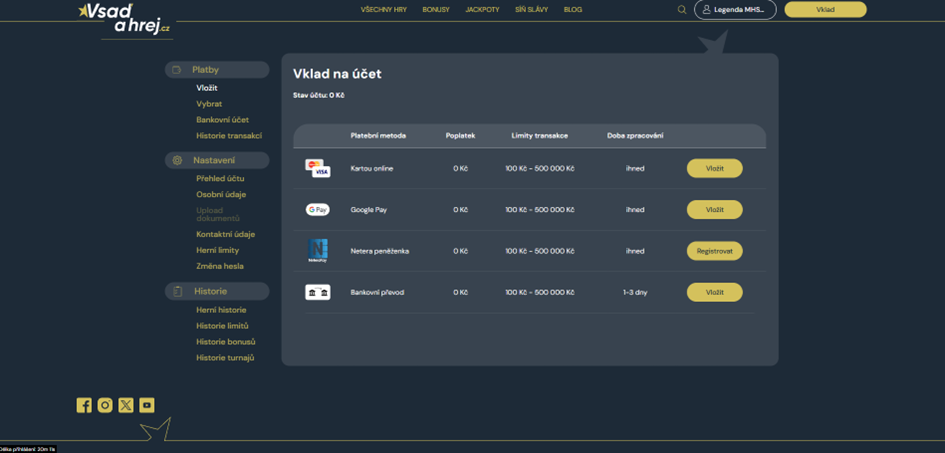Open Historie transakcí sidebar link
Image resolution: width=945 pixels, height=453 pixels.
pyautogui.click(x=229, y=136)
